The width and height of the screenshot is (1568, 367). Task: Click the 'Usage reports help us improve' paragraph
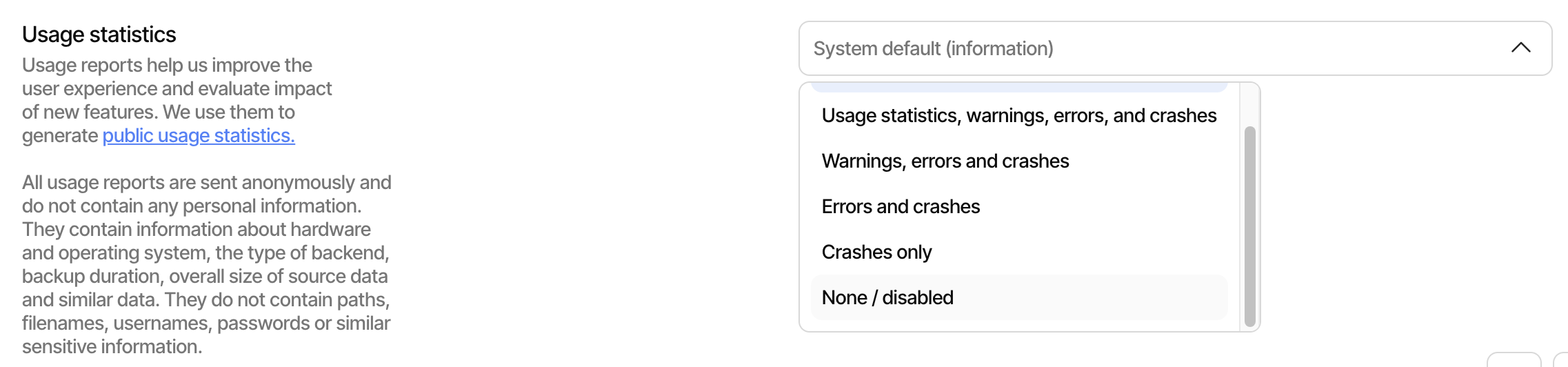tap(177, 88)
